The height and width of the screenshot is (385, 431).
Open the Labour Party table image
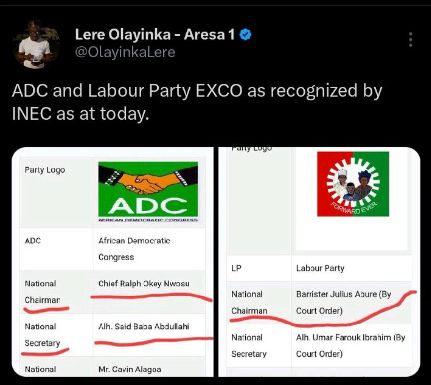pos(319,262)
